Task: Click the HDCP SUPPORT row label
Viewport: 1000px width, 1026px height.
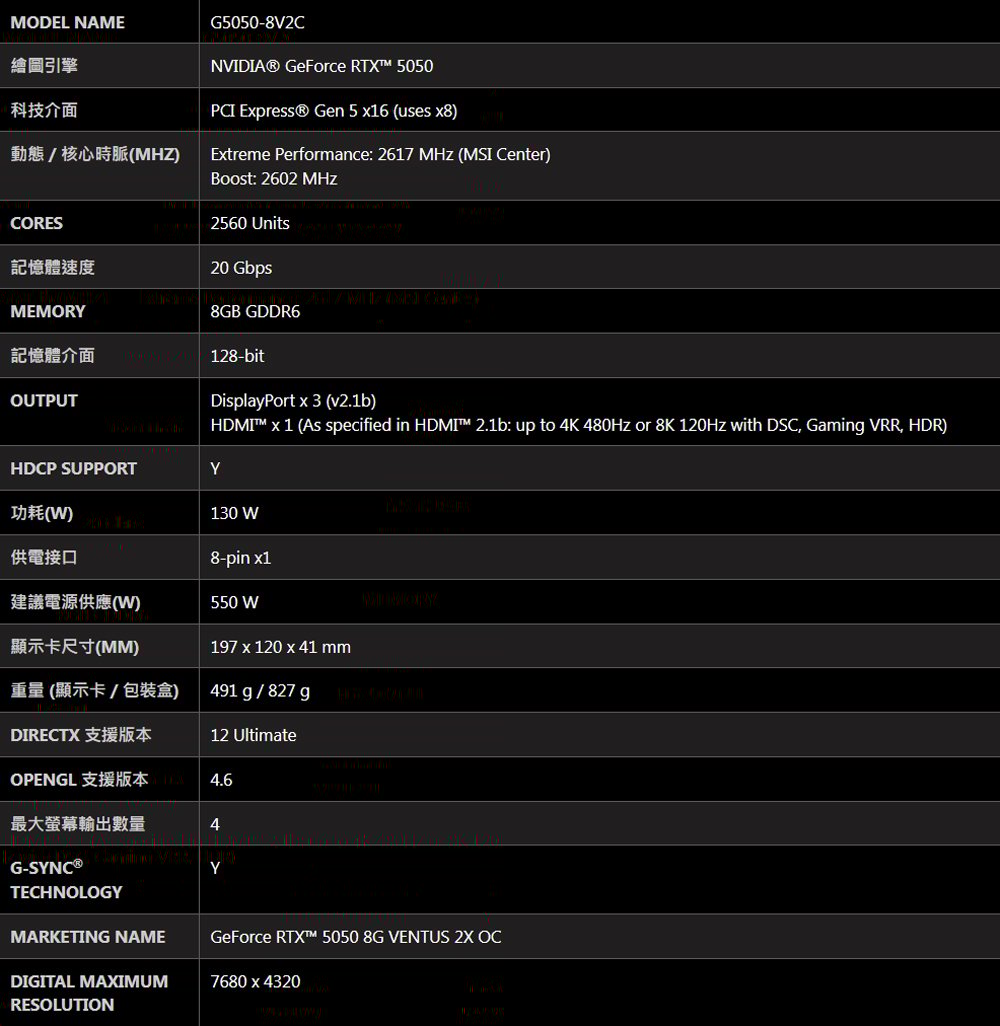Action: tap(73, 469)
